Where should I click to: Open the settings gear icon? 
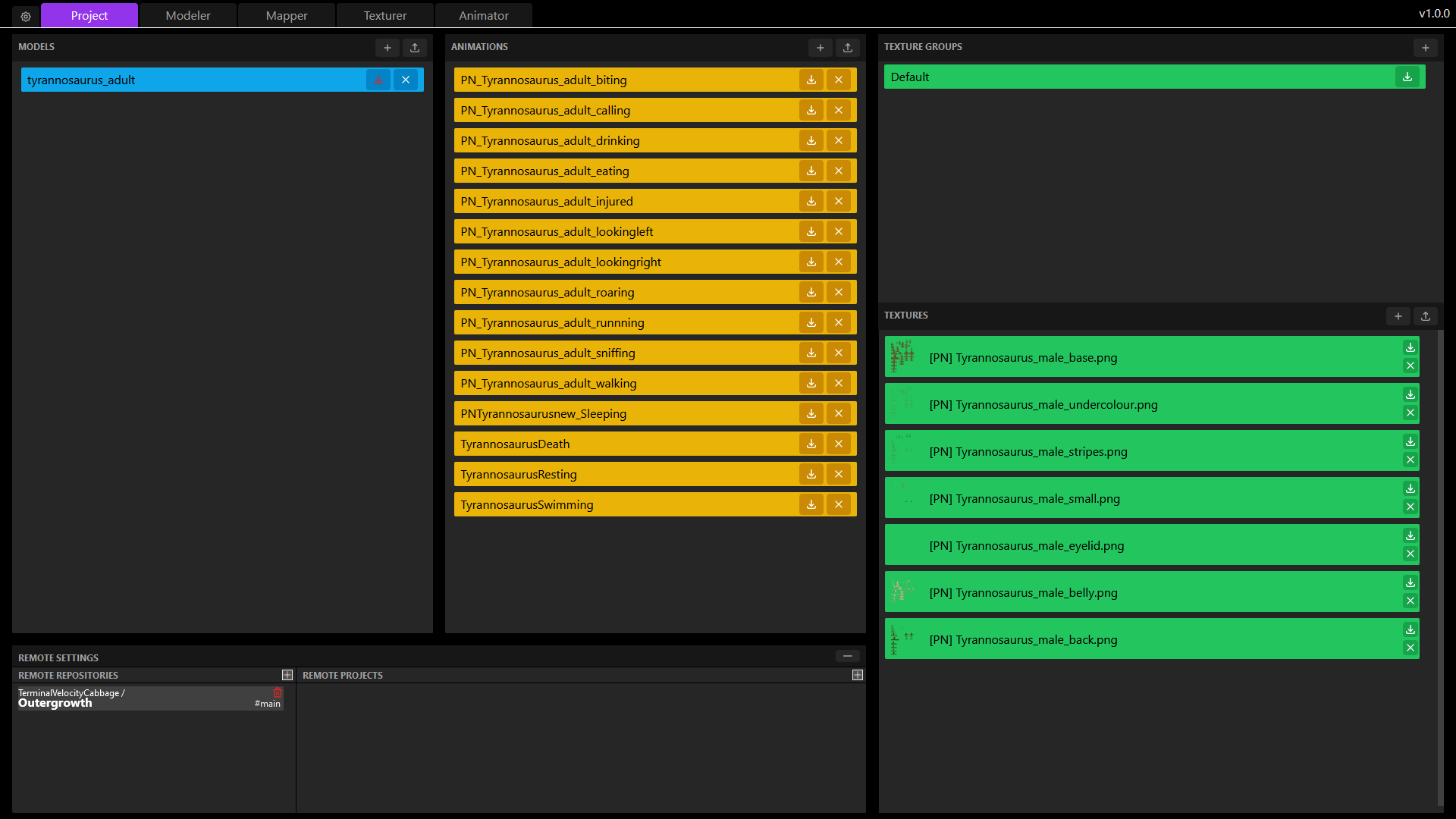click(26, 16)
